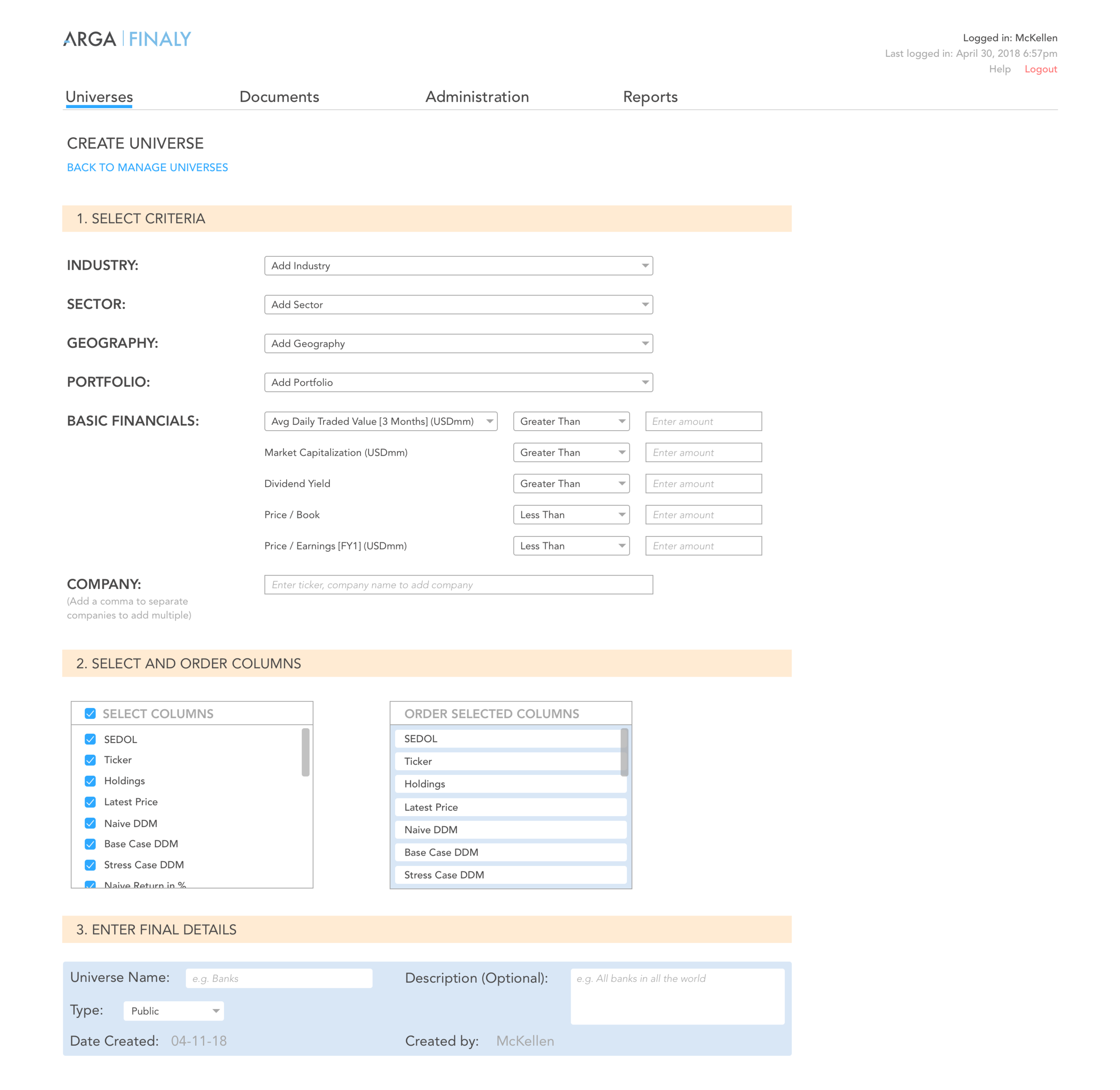Click the amount field for Price / Book

[x=703, y=515]
